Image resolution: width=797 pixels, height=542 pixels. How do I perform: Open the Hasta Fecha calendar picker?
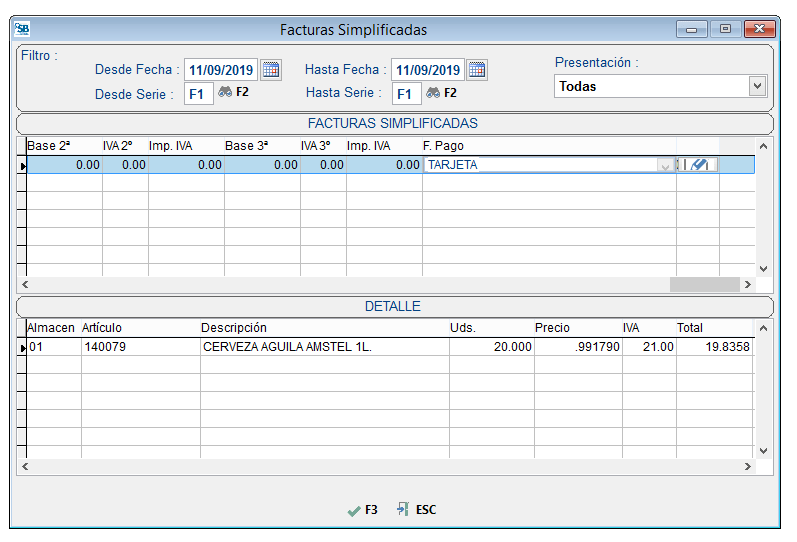(x=477, y=70)
